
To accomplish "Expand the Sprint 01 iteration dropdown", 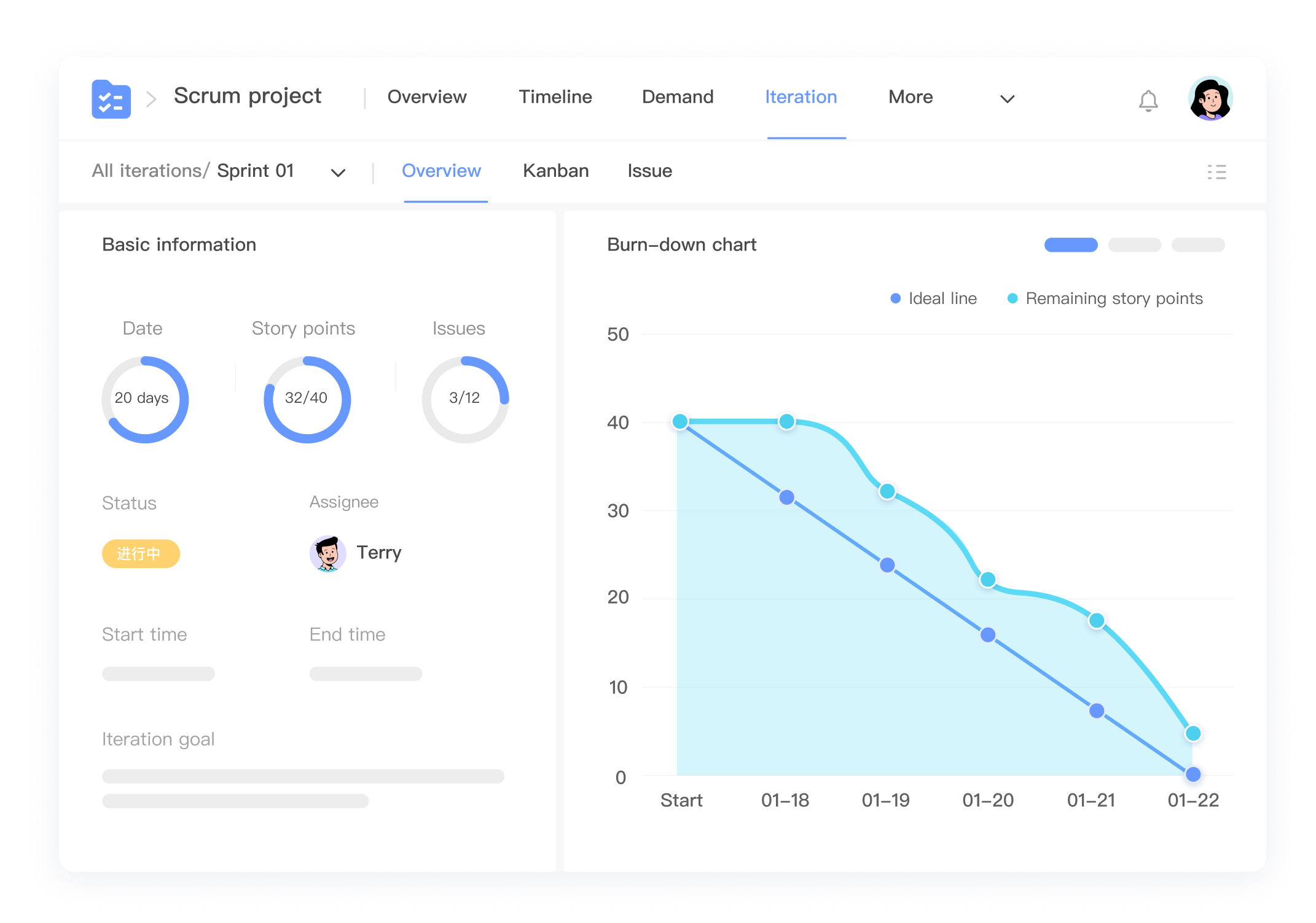I will (338, 173).
